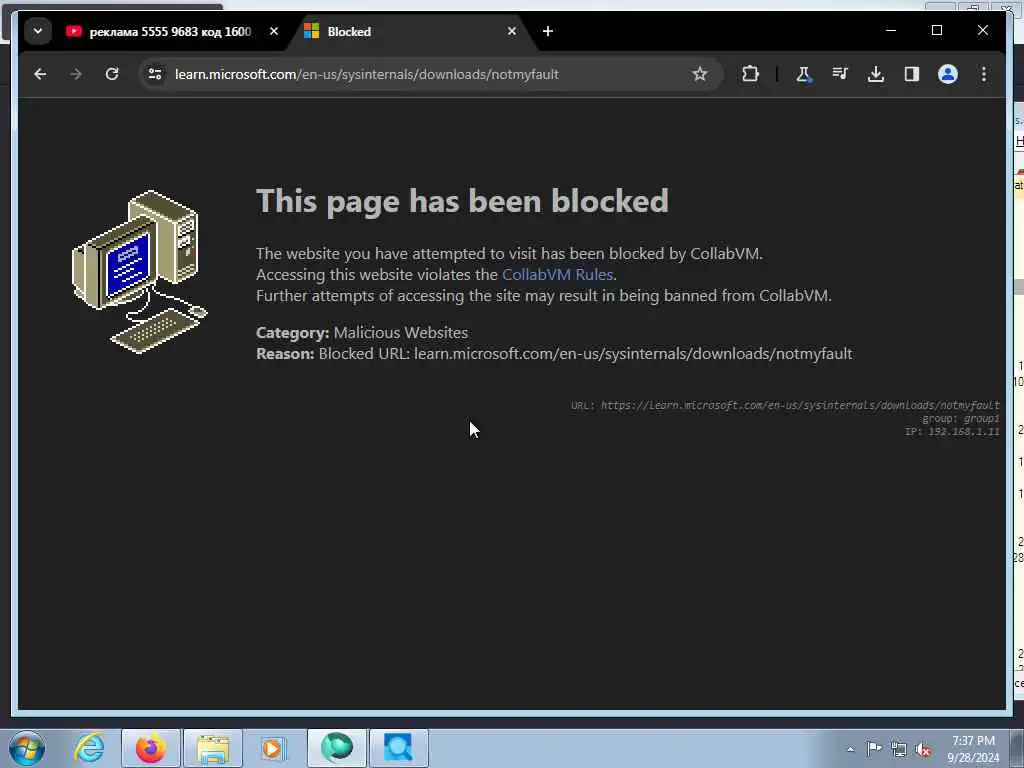Open the Windows Start button
The image size is (1024, 768).
click(x=27, y=748)
